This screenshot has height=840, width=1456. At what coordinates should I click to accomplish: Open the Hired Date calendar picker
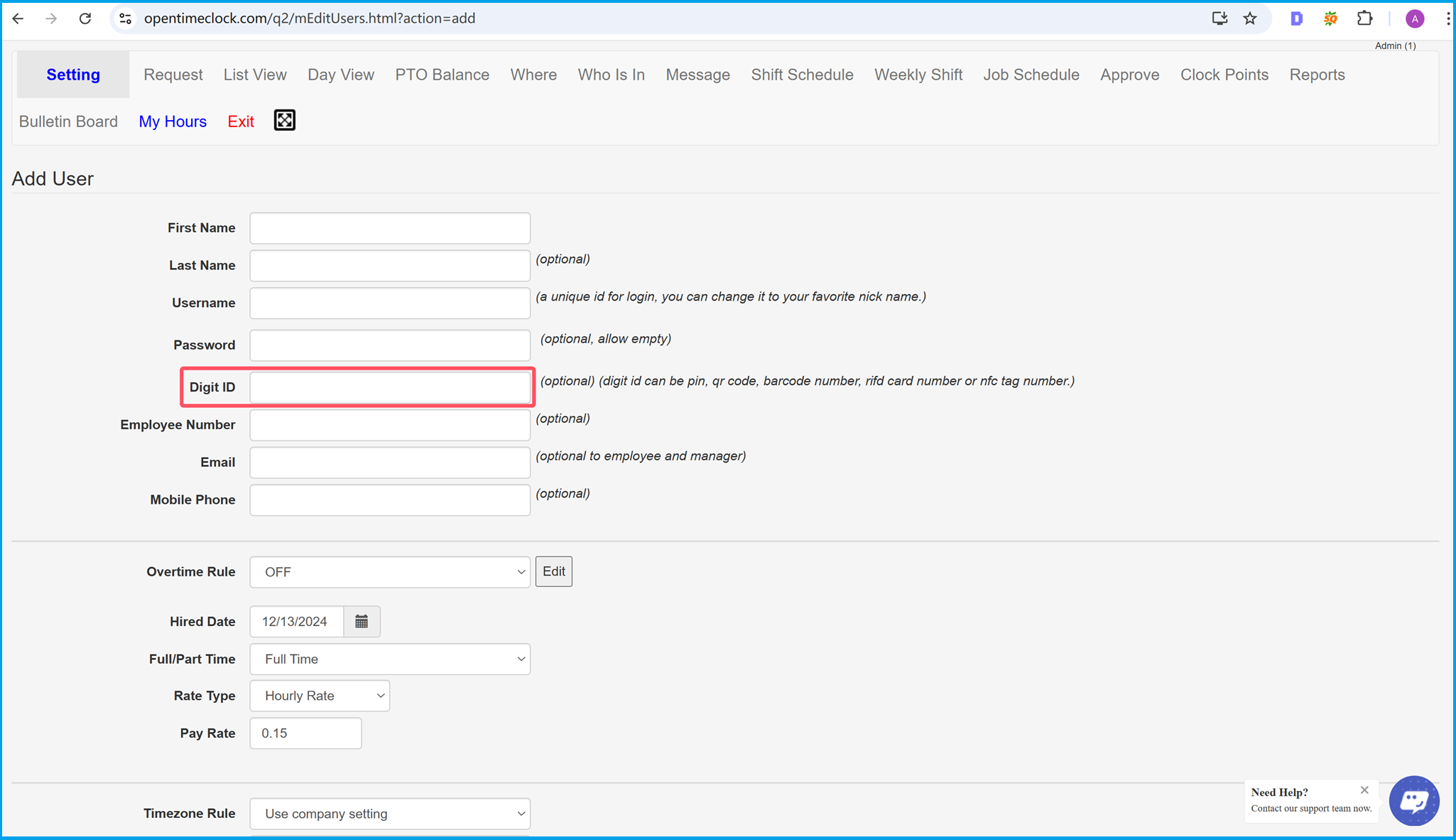pyautogui.click(x=362, y=621)
